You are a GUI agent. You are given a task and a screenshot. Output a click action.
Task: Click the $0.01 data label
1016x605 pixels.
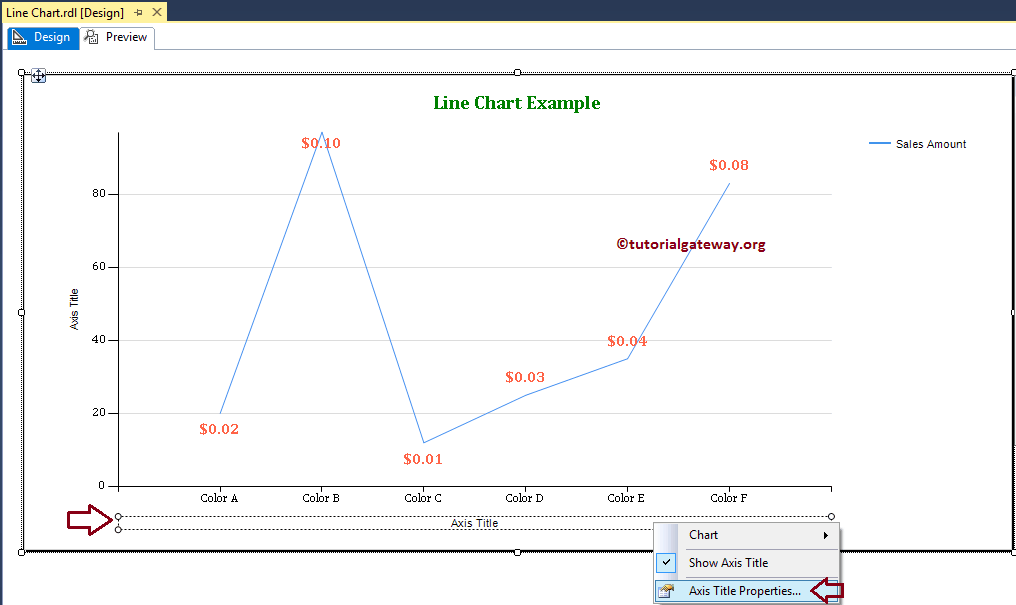[422, 459]
